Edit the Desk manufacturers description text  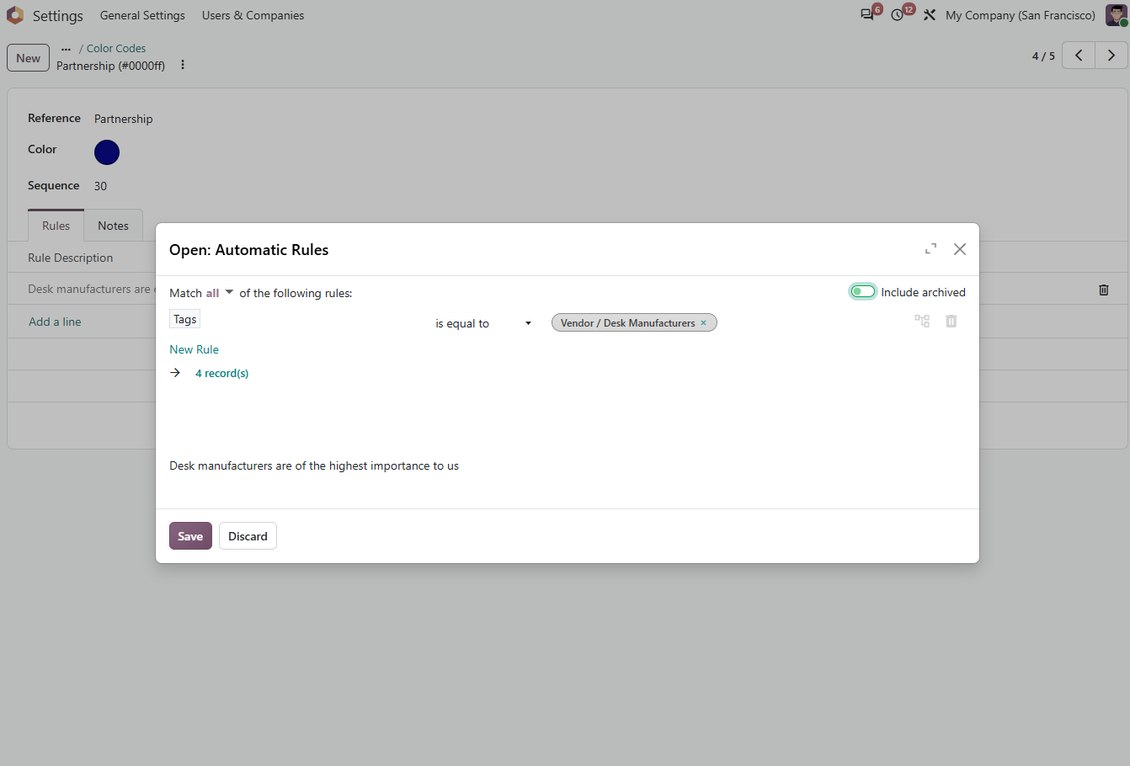point(314,466)
